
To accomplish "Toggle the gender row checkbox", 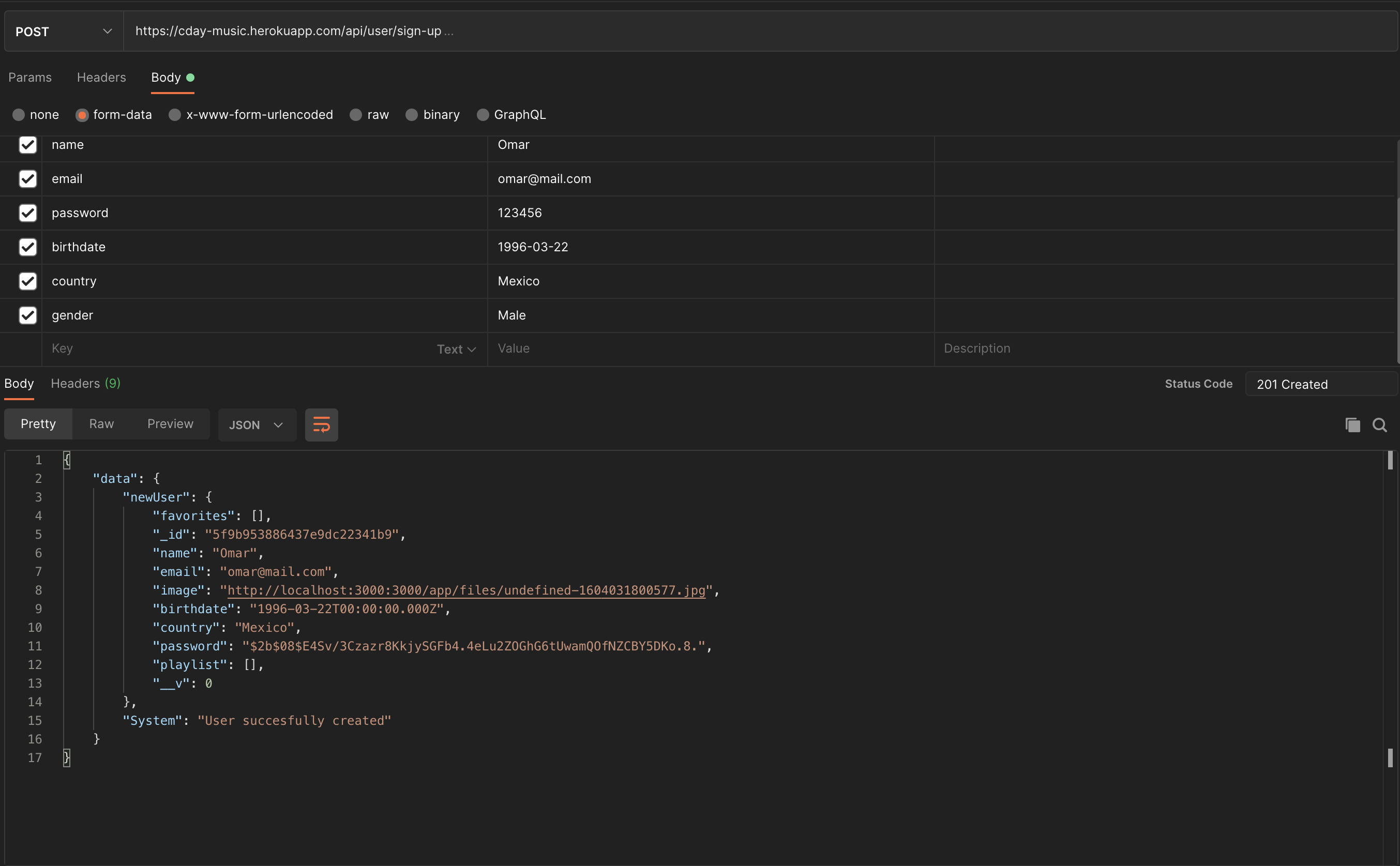I will pos(27,315).
